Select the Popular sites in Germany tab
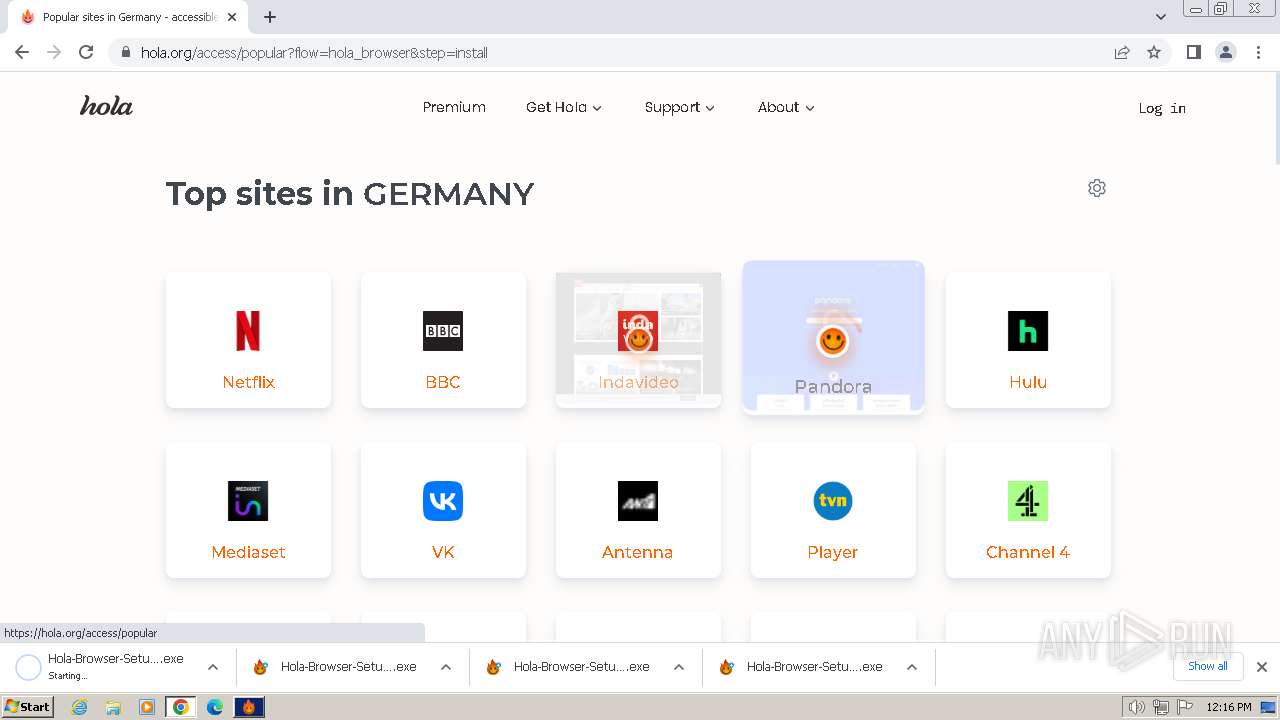Screen dimensions: 1280x720 pos(128,17)
